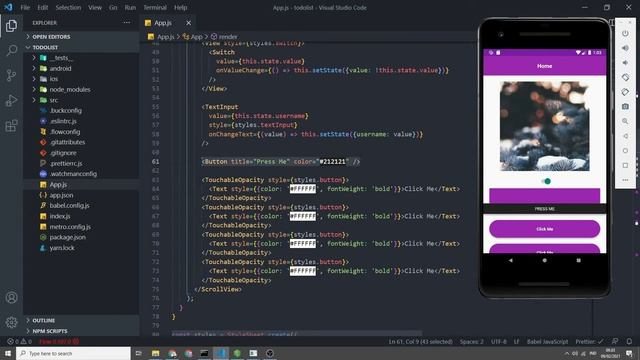Open the Accounts menu icon
The height and width of the screenshot is (360, 640).
[x=11, y=298]
